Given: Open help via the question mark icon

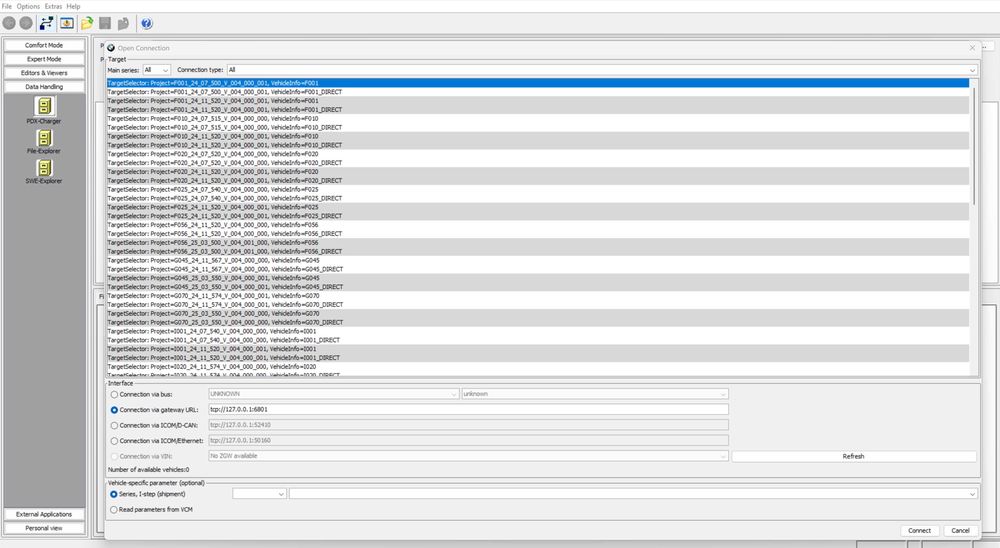Looking at the screenshot, I should (x=147, y=24).
